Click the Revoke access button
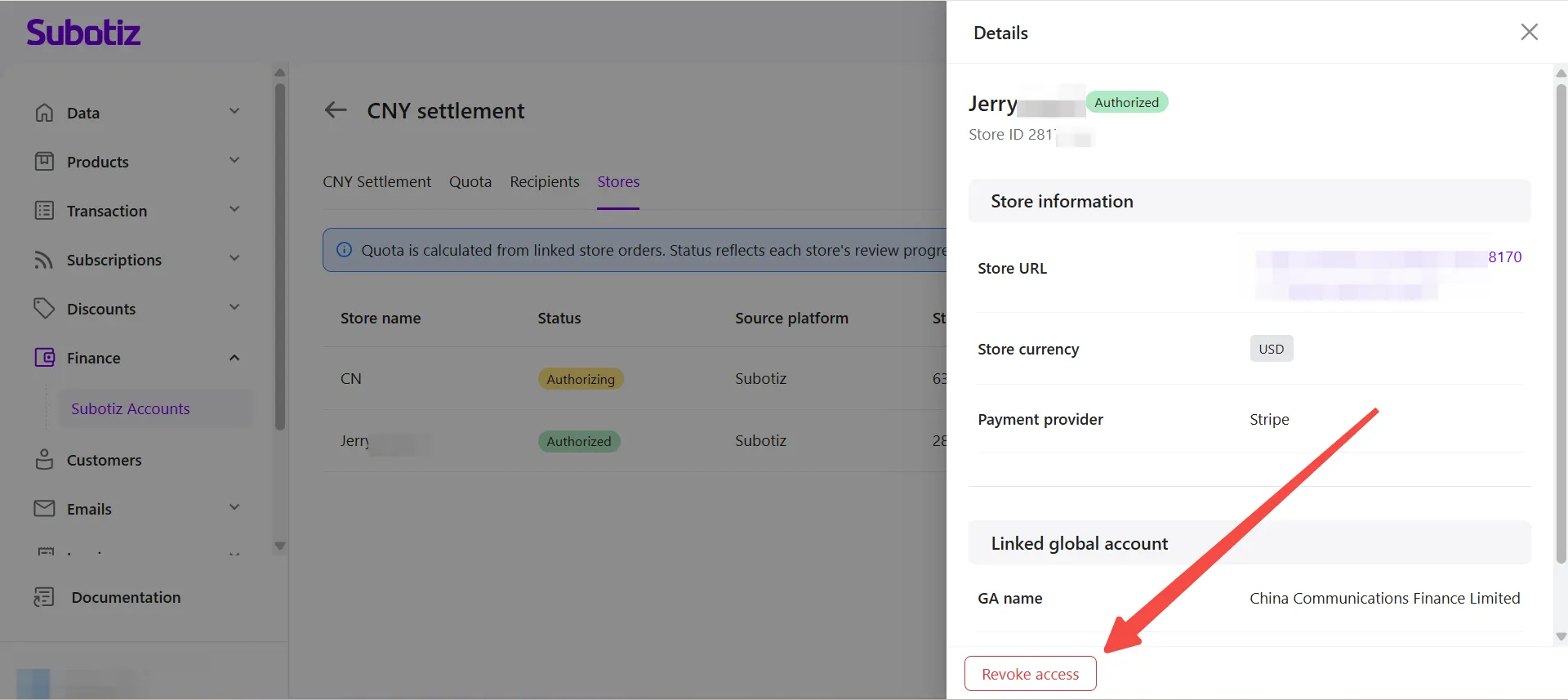The height and width of the screenshot is (700, 1568). 1030,674
